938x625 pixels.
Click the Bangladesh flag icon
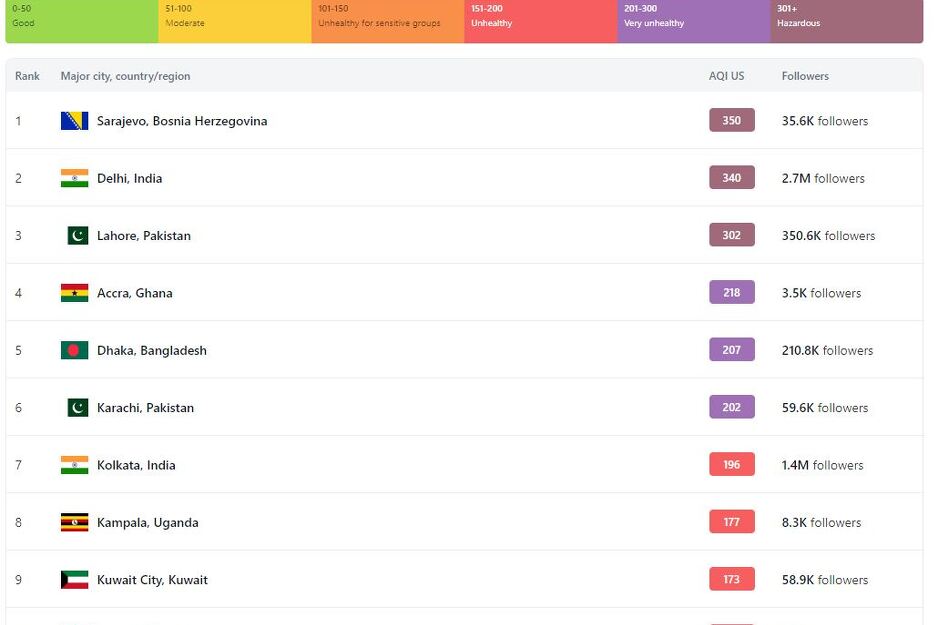(x=74, y=350)
